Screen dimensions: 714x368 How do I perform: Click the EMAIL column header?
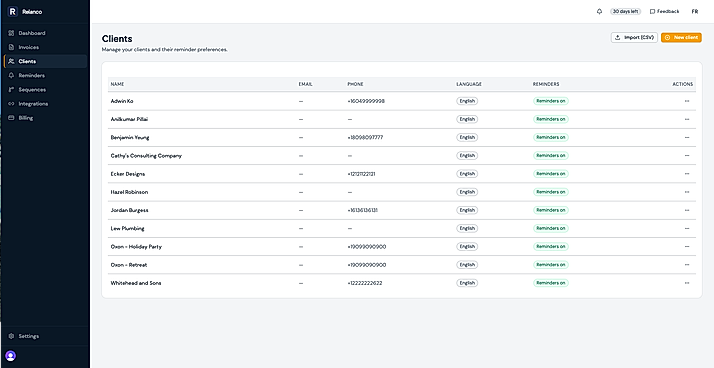coord(306,84)
